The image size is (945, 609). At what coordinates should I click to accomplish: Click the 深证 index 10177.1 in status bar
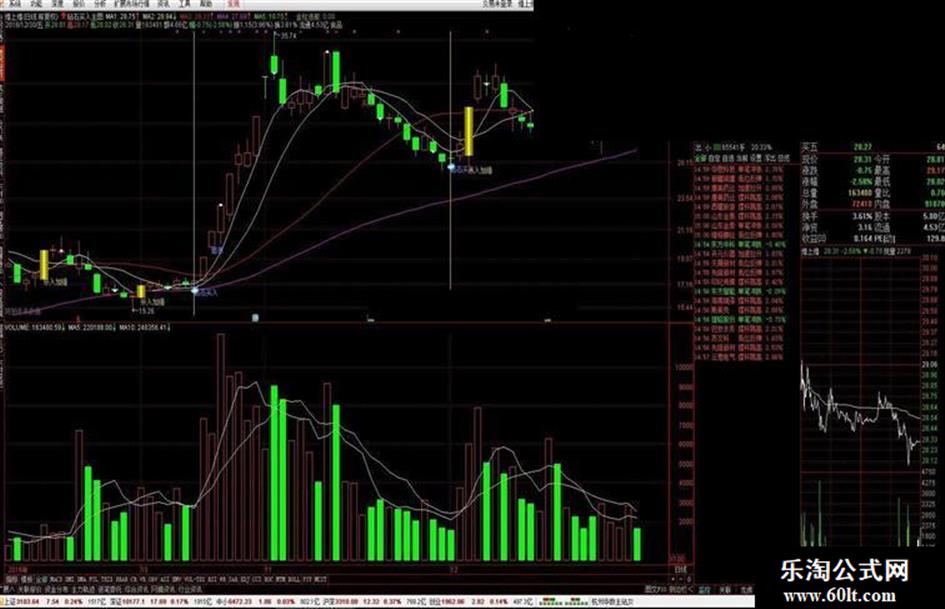point(127,601)
